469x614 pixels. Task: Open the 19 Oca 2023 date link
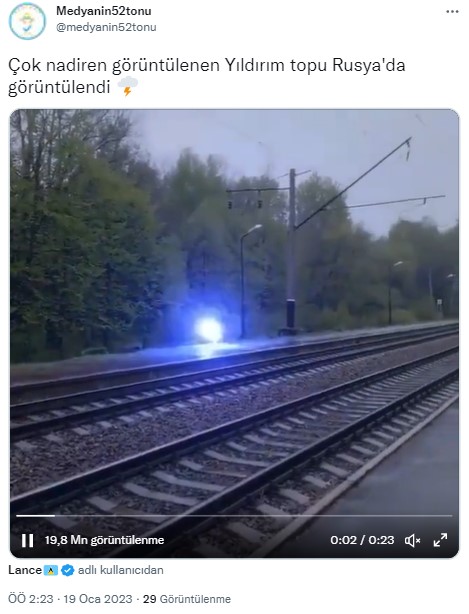click(98, 599)
